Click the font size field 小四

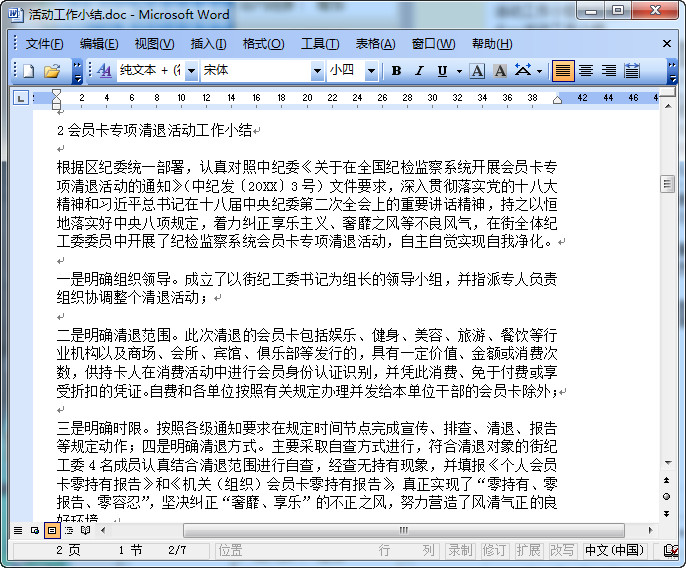click(346, 70)
